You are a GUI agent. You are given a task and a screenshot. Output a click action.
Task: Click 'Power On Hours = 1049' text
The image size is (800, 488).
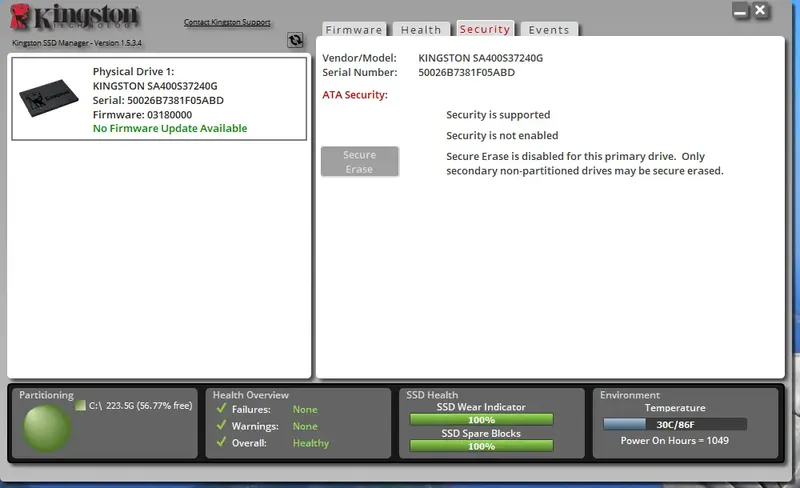pos(674,441)
